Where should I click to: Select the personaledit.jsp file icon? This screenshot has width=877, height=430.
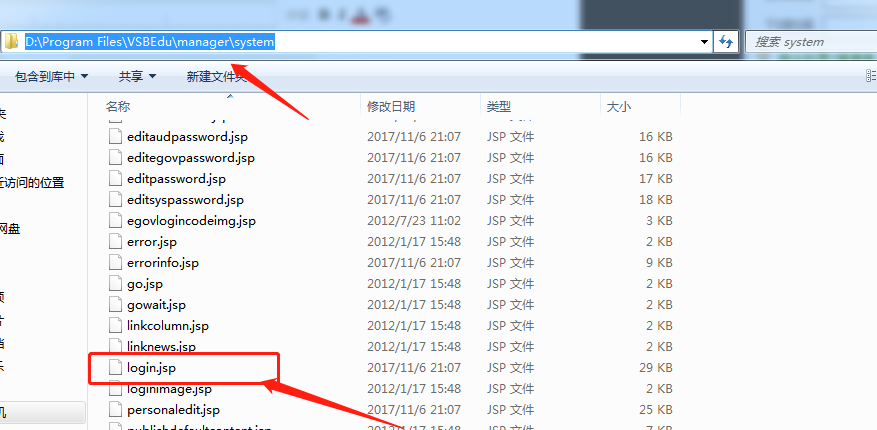click(116, 410)
